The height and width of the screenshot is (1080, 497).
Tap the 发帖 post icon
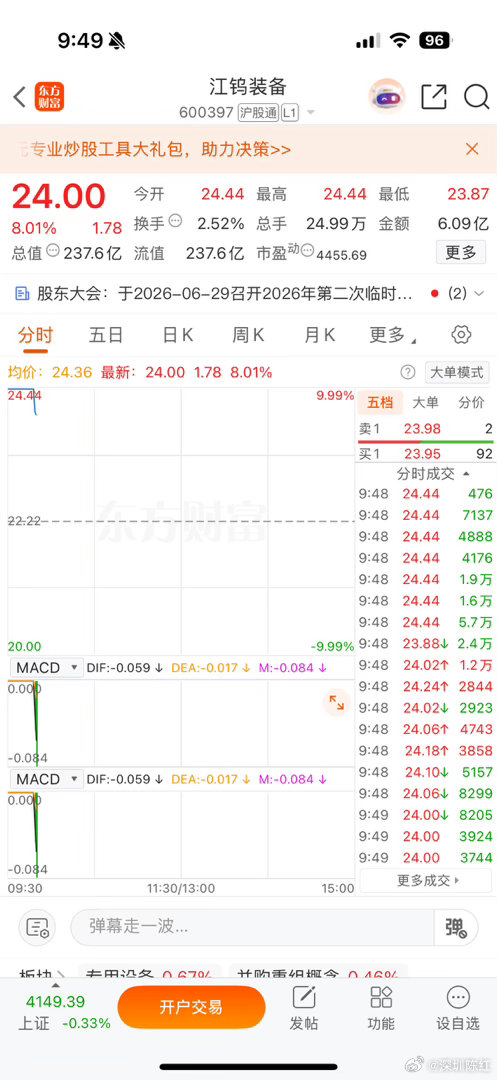coord(304,1008)
